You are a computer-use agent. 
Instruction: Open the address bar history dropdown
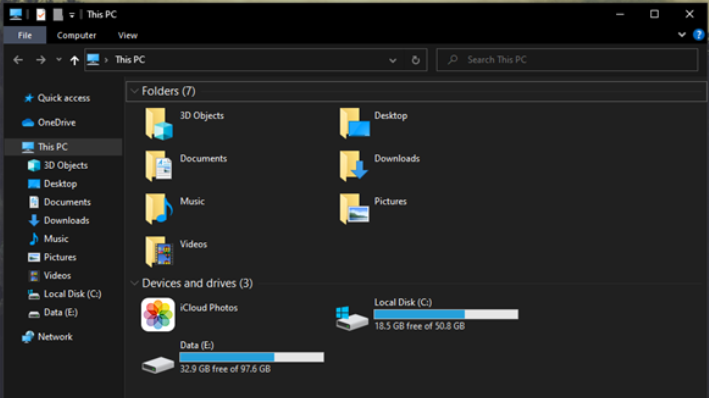pos(392,60)
